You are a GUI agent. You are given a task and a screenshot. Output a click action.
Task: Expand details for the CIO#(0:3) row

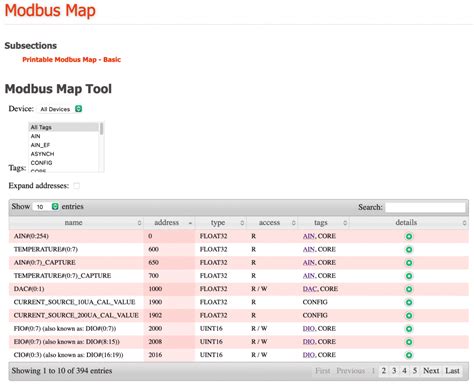tap(409, 355)
